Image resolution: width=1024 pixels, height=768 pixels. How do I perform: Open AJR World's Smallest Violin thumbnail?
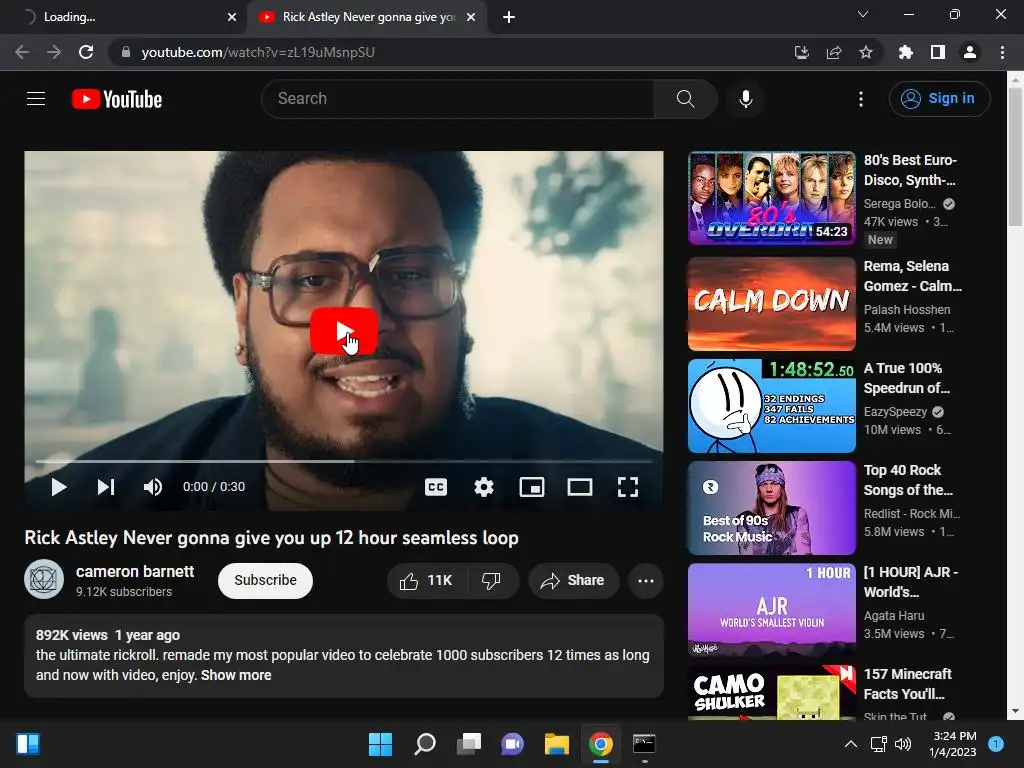click(x=771, y=609)
